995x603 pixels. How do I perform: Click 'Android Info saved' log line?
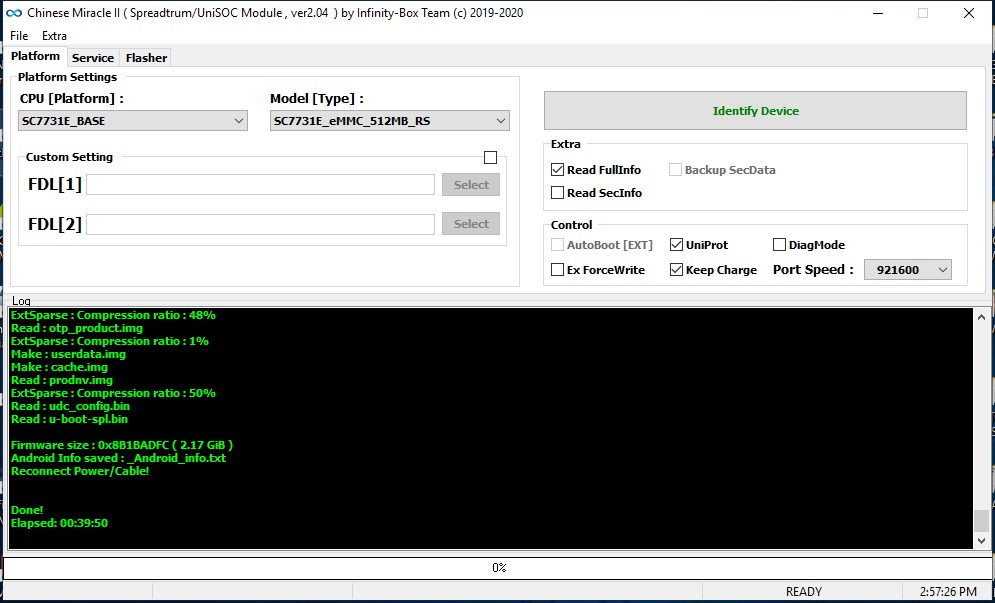click(x=119, y=458)
